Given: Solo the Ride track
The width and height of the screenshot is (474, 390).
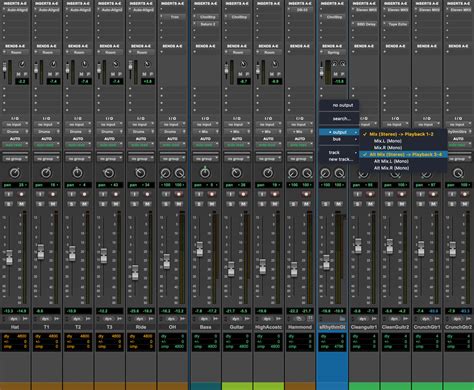Looking at the screenshot, I should click(134, 204).
